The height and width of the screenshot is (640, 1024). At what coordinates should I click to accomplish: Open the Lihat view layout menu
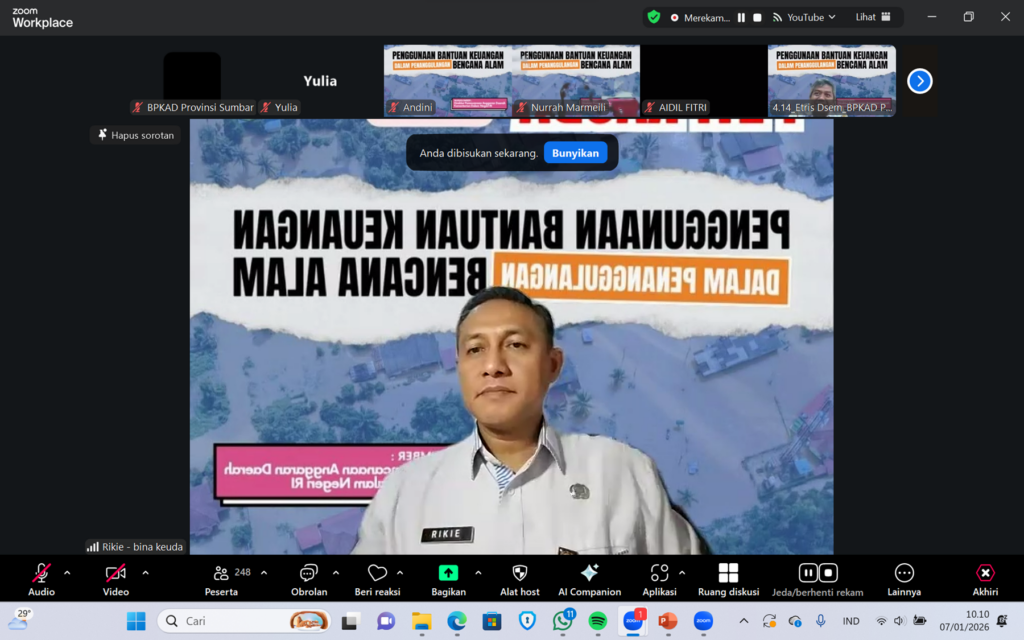pyautogui.click(x=873, y=17)
